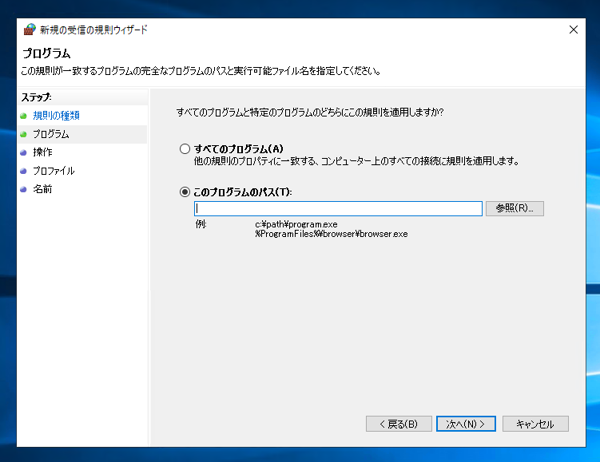Click the すべてのプログラム description text
Image resolution: width=600 pixels, height=462 pixels.
357,161
